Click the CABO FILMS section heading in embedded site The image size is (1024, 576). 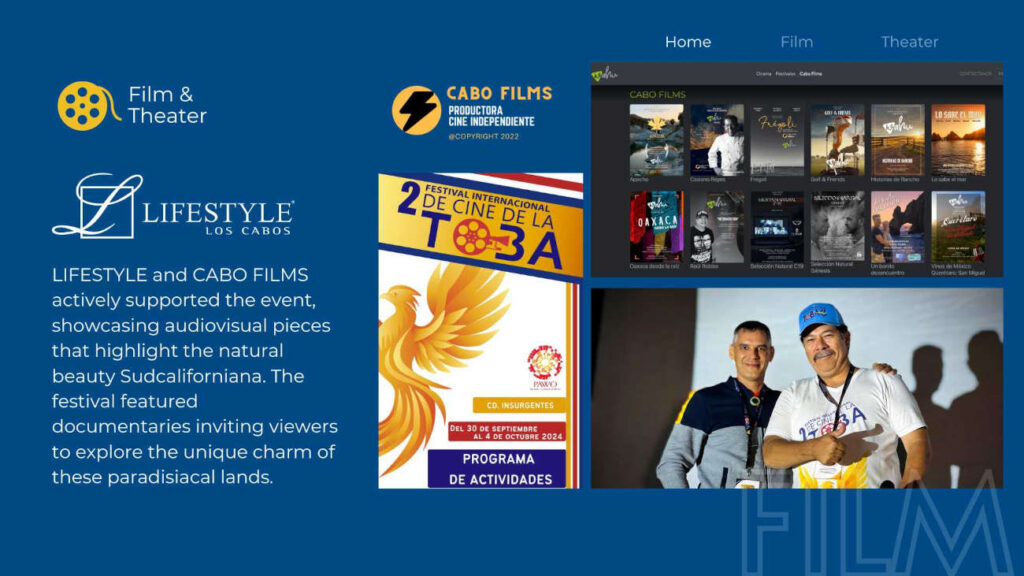(657, 95)
